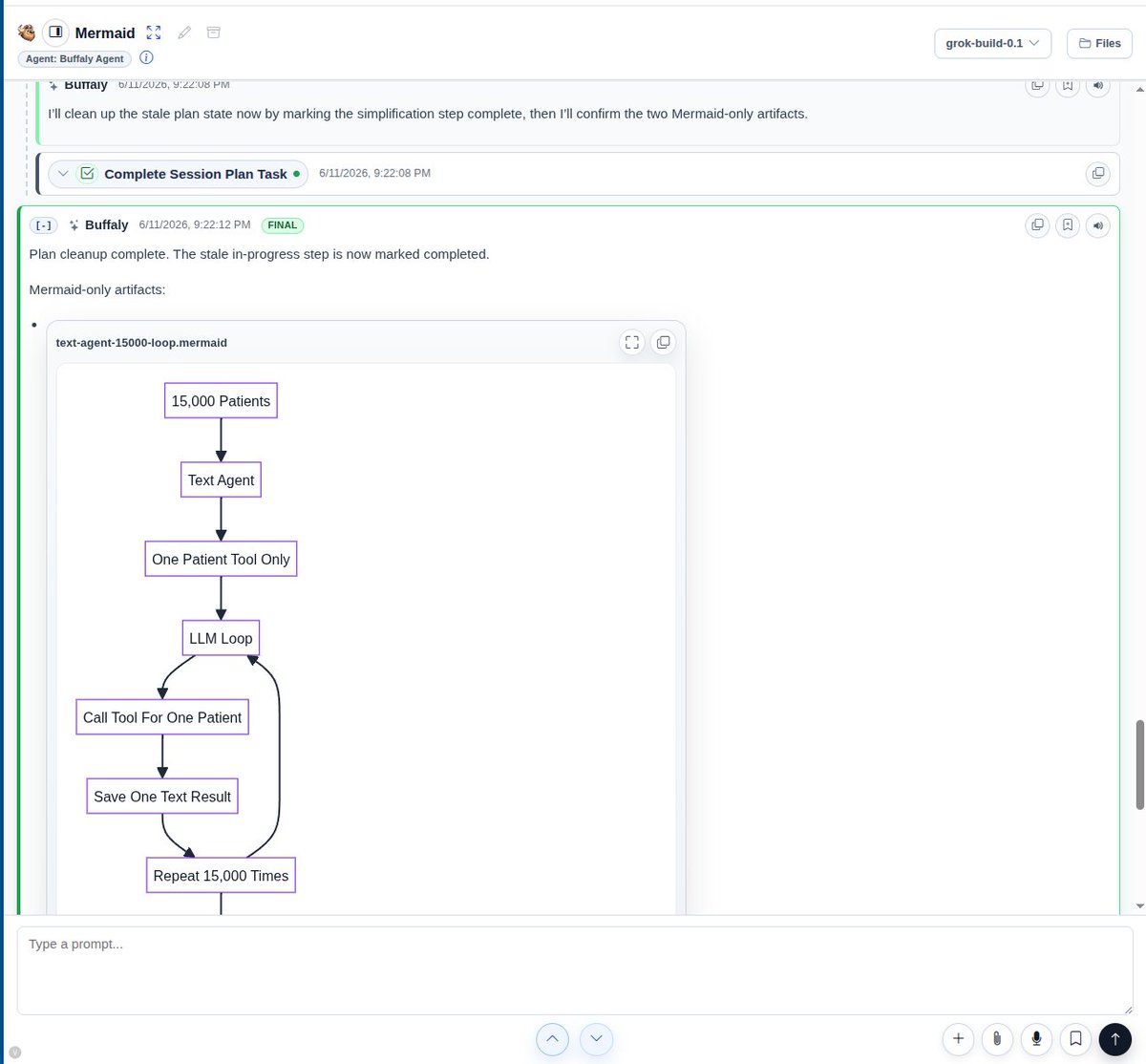Viewport: 1146px width, 1064px height.
Task: Click the Call Tool For One Patient node
Action: point(162,717)
